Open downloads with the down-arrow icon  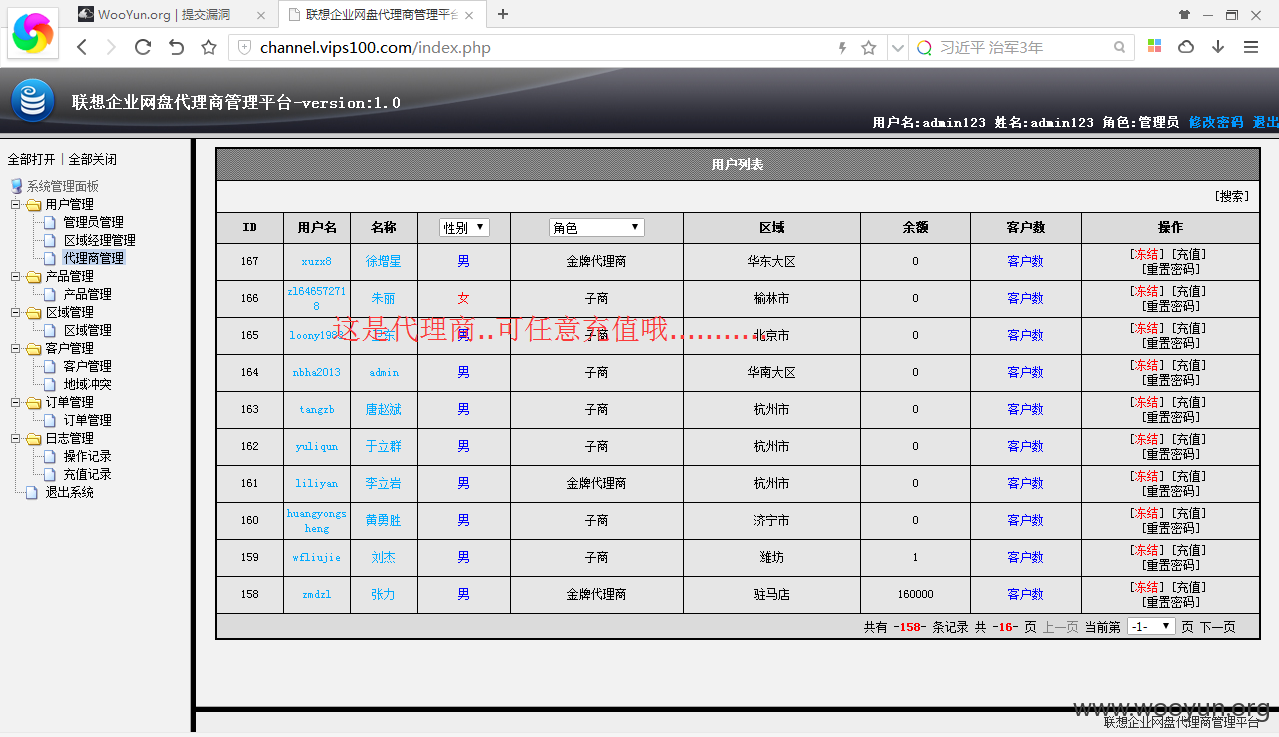[1218, 47]
